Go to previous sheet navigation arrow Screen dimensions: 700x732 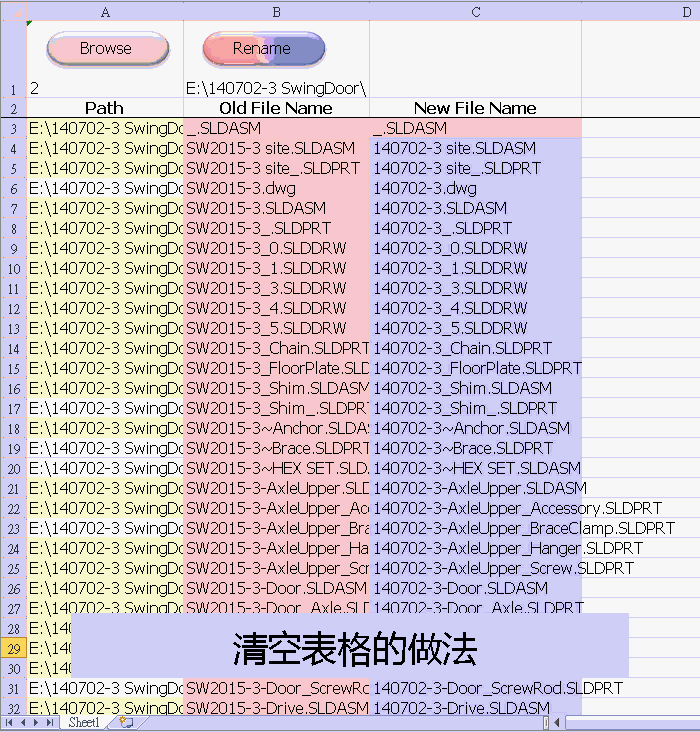click(23, 722)
